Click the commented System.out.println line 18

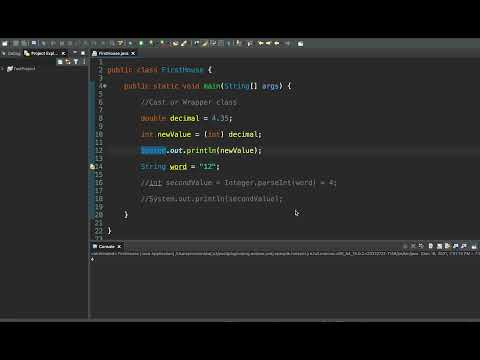click(212, 199)
